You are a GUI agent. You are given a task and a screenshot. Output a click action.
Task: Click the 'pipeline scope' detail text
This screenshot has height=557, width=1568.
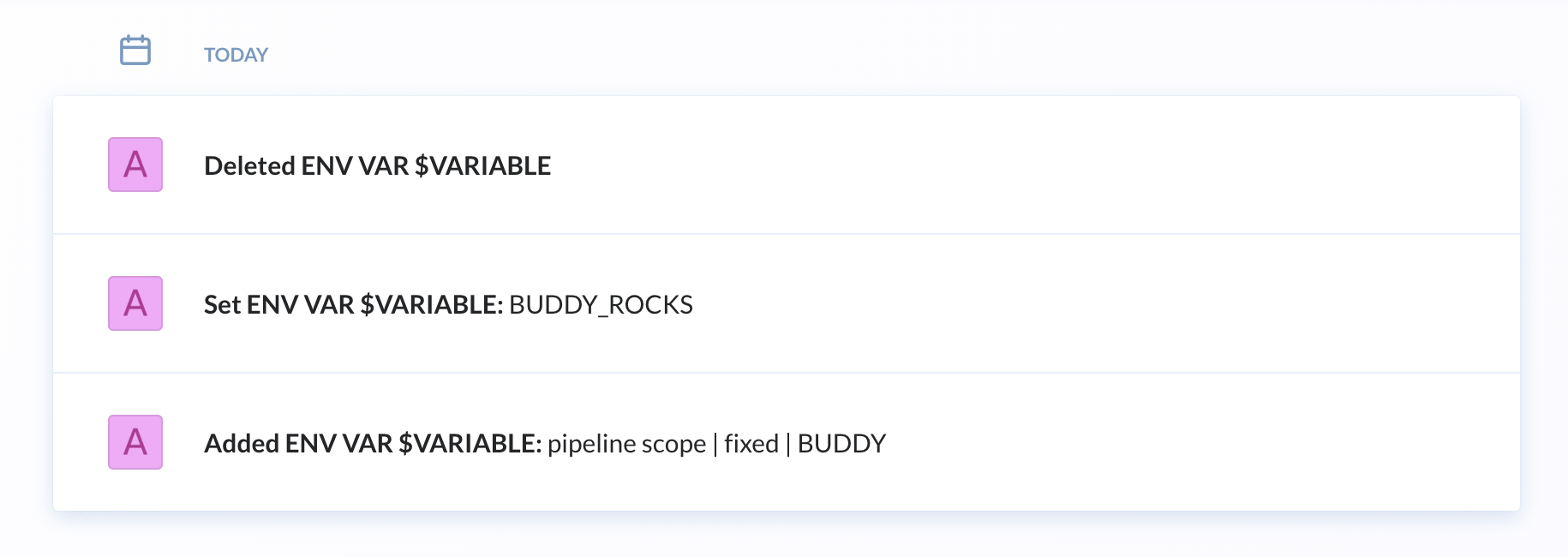626,444
